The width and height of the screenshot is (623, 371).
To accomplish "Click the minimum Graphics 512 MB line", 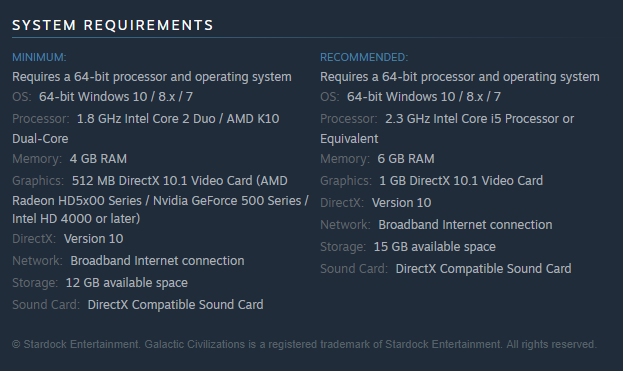I will (x=150, y=181).
